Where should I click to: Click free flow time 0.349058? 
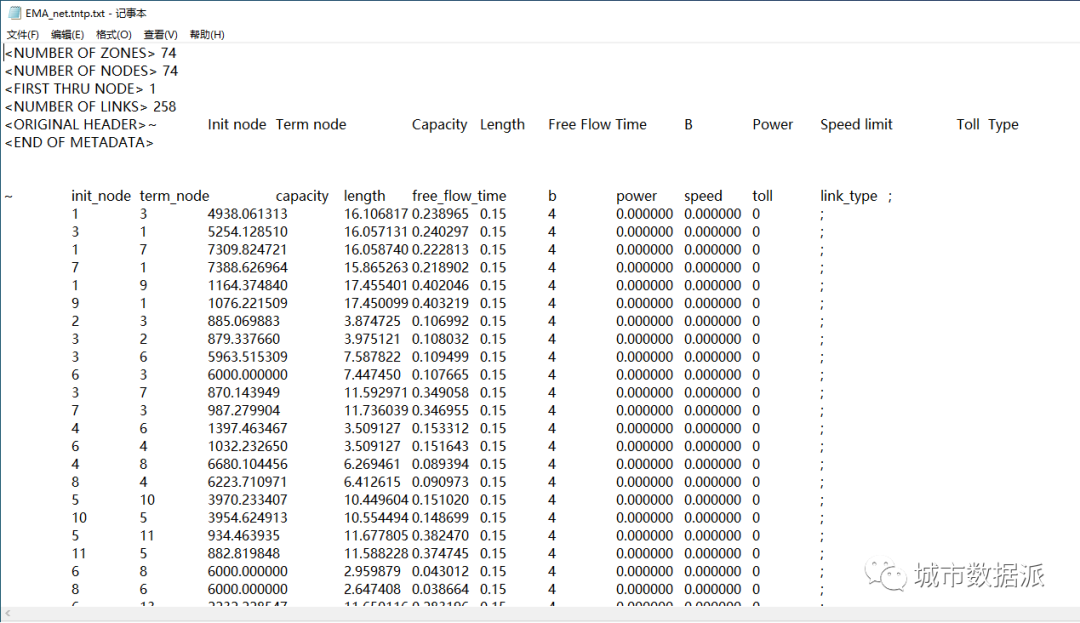tap(440, 393)
